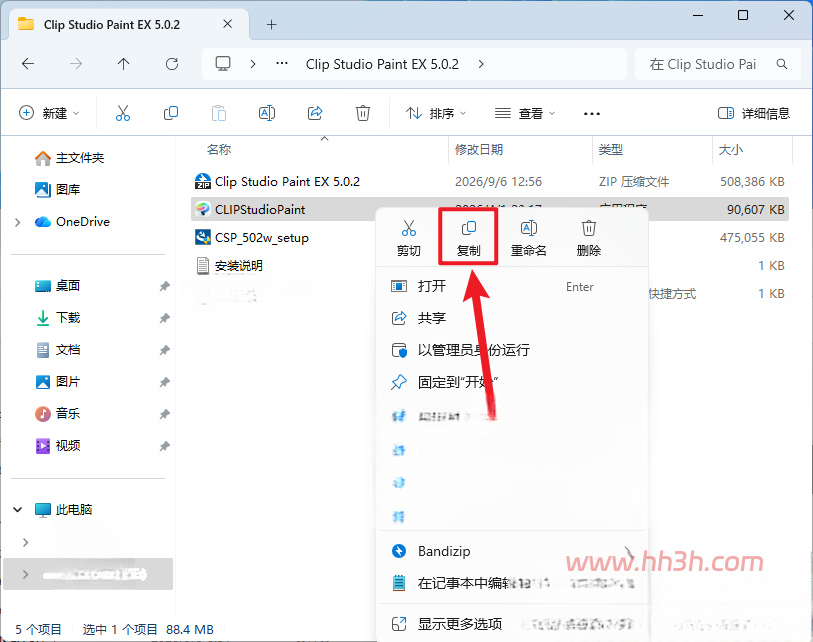Choose 共享 in the context menu
Screen dimensions: 813x642
point(512,318)
